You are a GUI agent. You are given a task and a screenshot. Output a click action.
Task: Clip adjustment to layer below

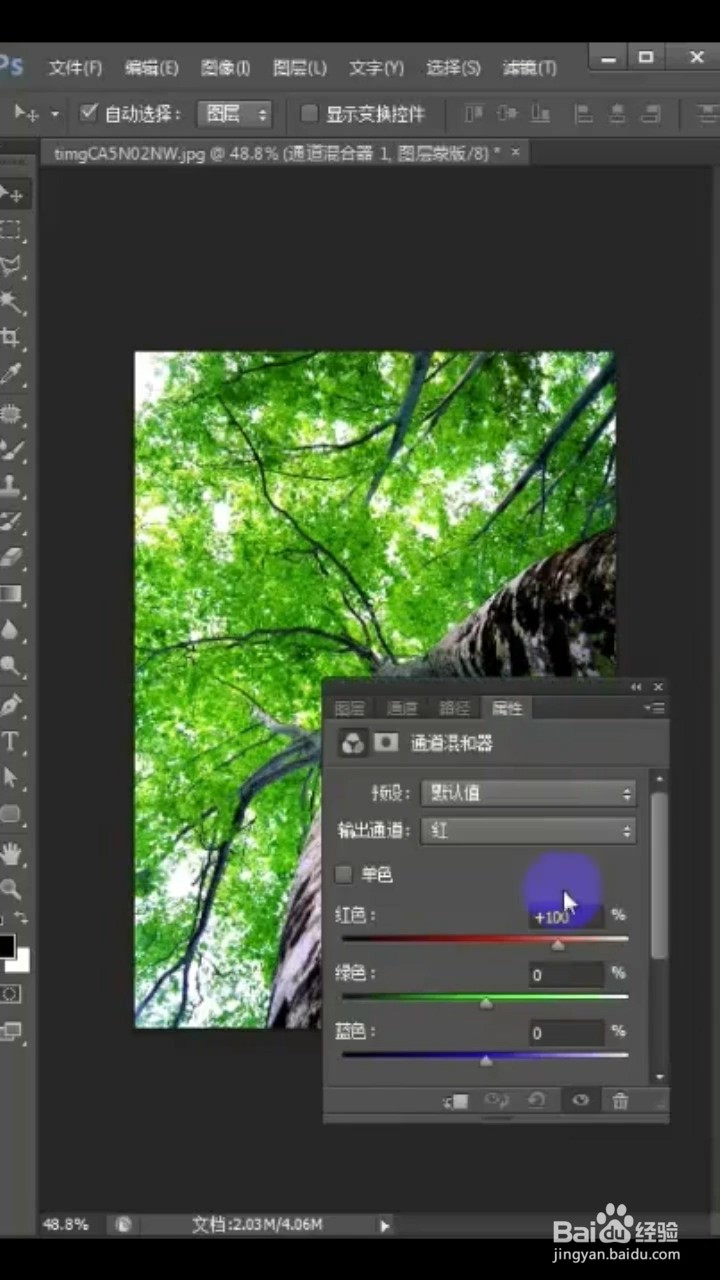tap(456, 1101)
